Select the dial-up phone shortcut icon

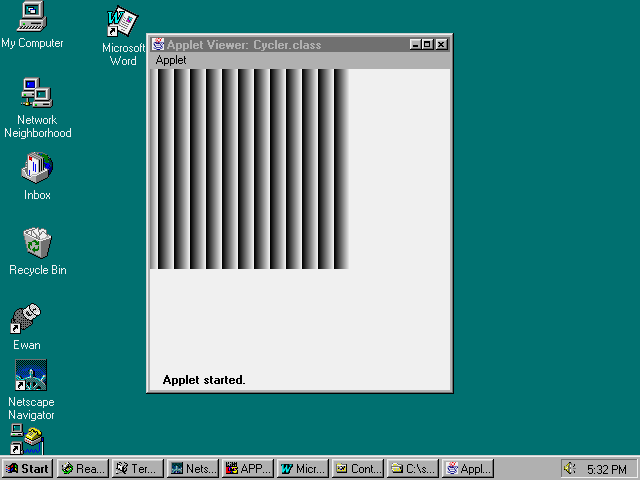[x=27, y=439]
